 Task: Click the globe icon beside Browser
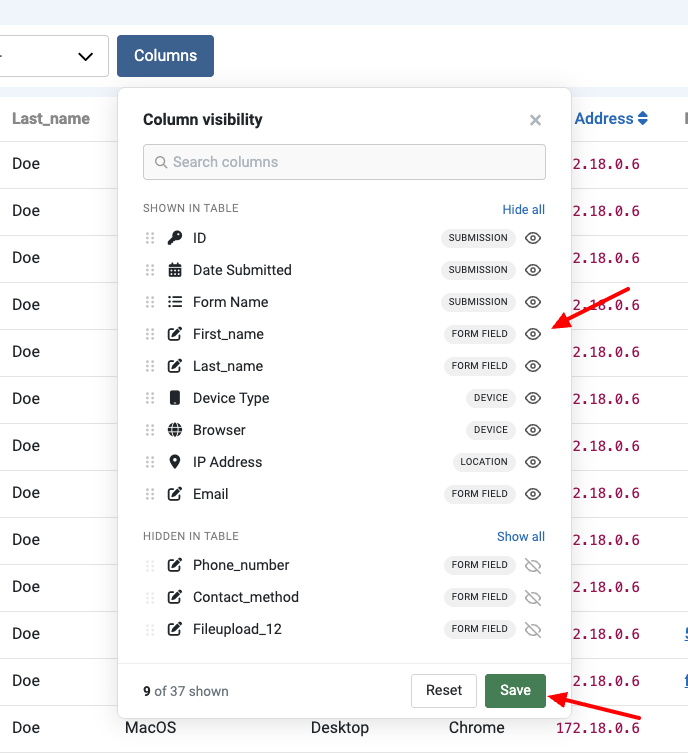pyautogui.click(x=175, y=430)
